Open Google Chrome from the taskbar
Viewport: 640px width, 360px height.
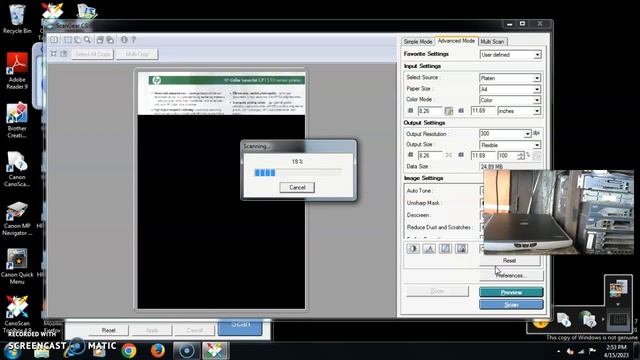click(x=129, y=351)
